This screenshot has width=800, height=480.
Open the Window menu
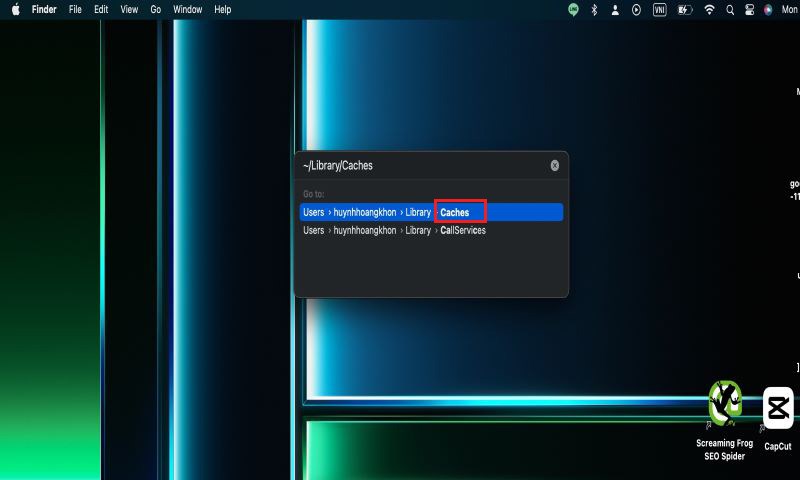pos(187,9)
